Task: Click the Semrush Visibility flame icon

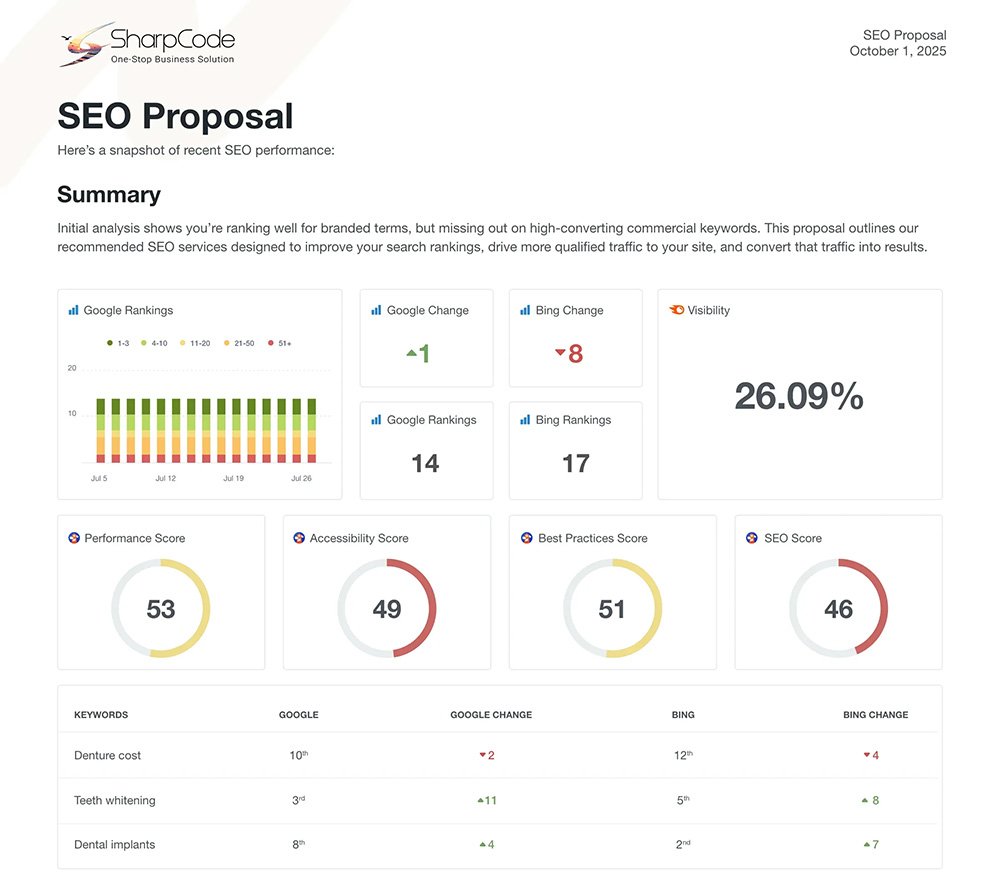Action: click(677, 311)
